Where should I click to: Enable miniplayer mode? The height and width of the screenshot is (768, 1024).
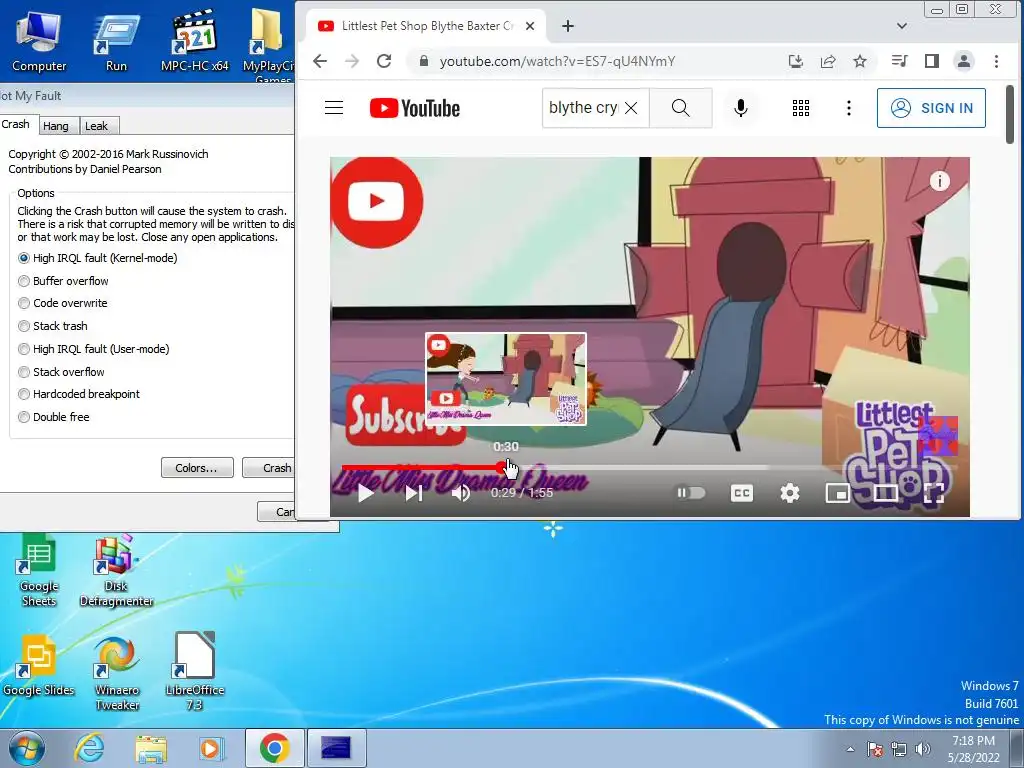(x=837, y=493)
